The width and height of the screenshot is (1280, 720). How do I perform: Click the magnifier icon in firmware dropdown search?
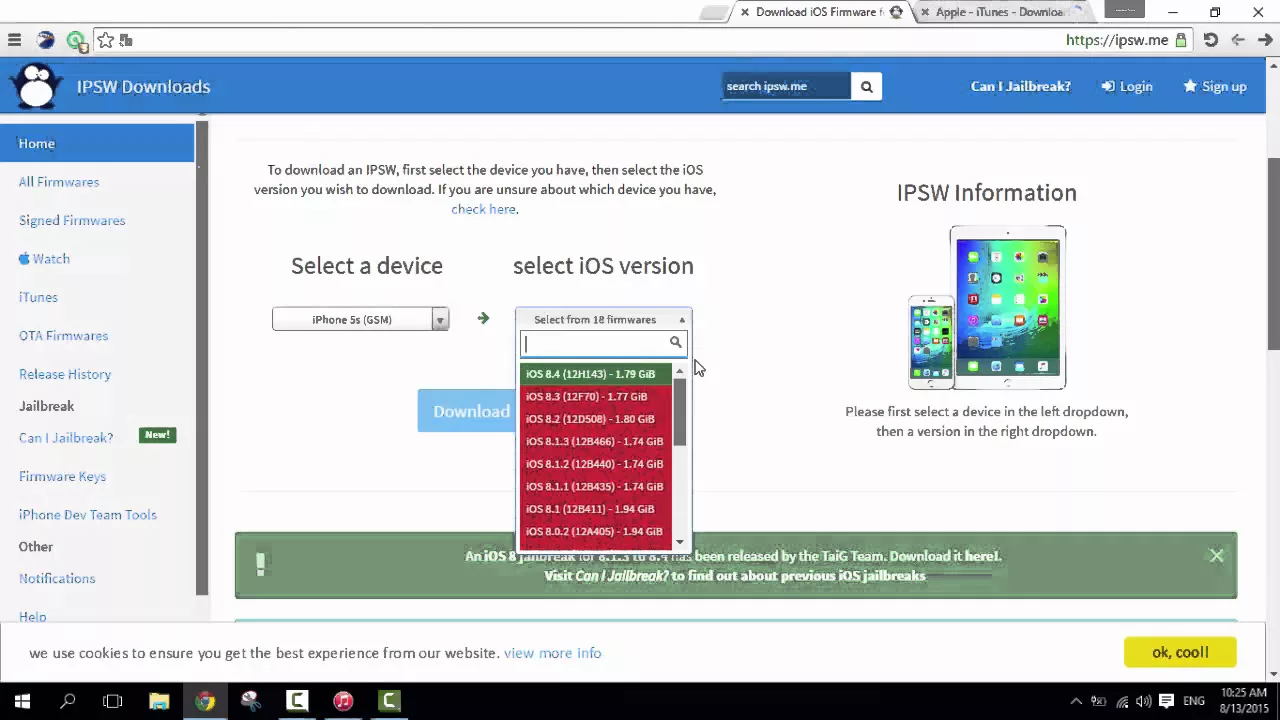pos(676,343)
